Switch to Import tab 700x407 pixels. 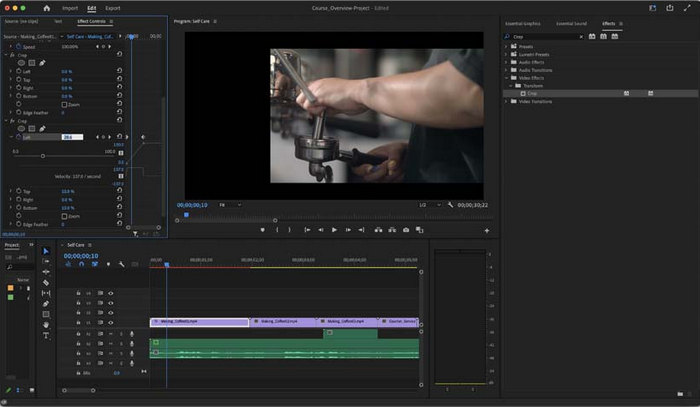click(x=70, y=8)
